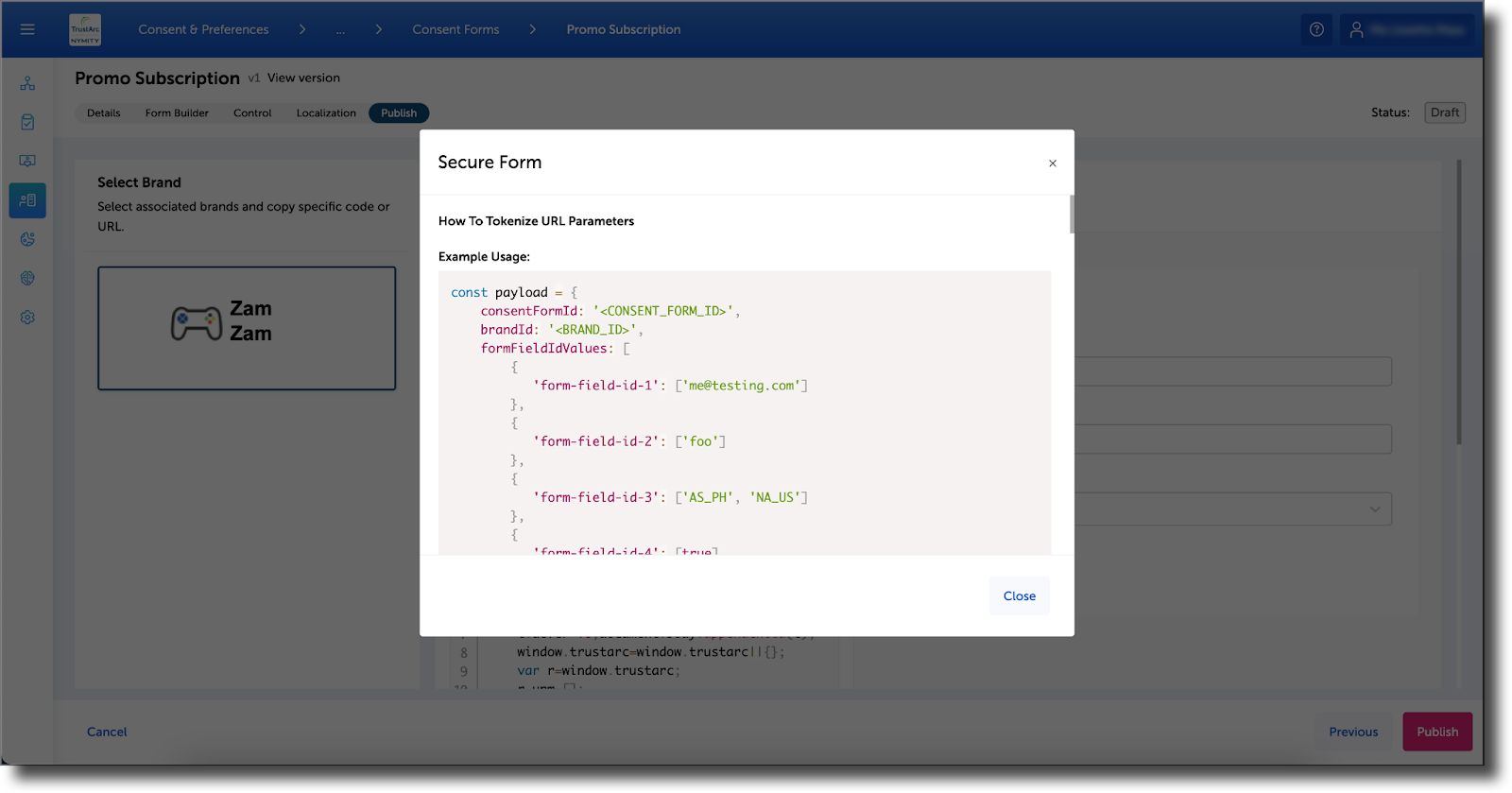Select the highlighted consent forms sidebar icon

[x=27, y=200]
